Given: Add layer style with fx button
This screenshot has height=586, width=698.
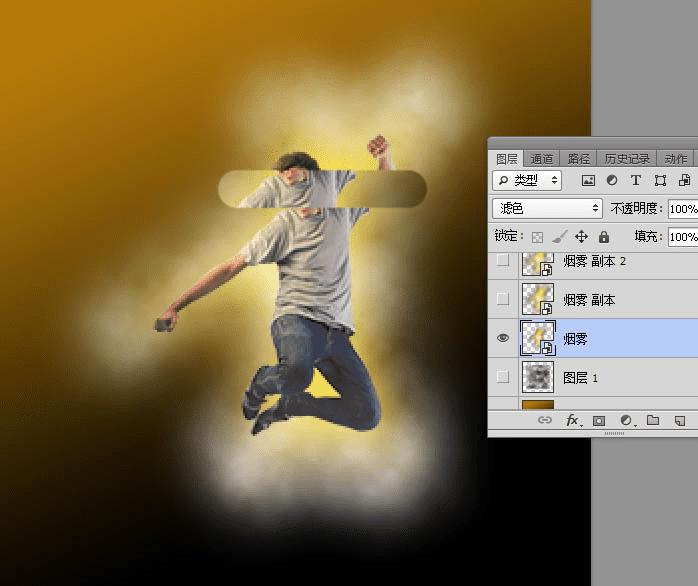Looking at the screenshot, I should [x=572, y=421].
